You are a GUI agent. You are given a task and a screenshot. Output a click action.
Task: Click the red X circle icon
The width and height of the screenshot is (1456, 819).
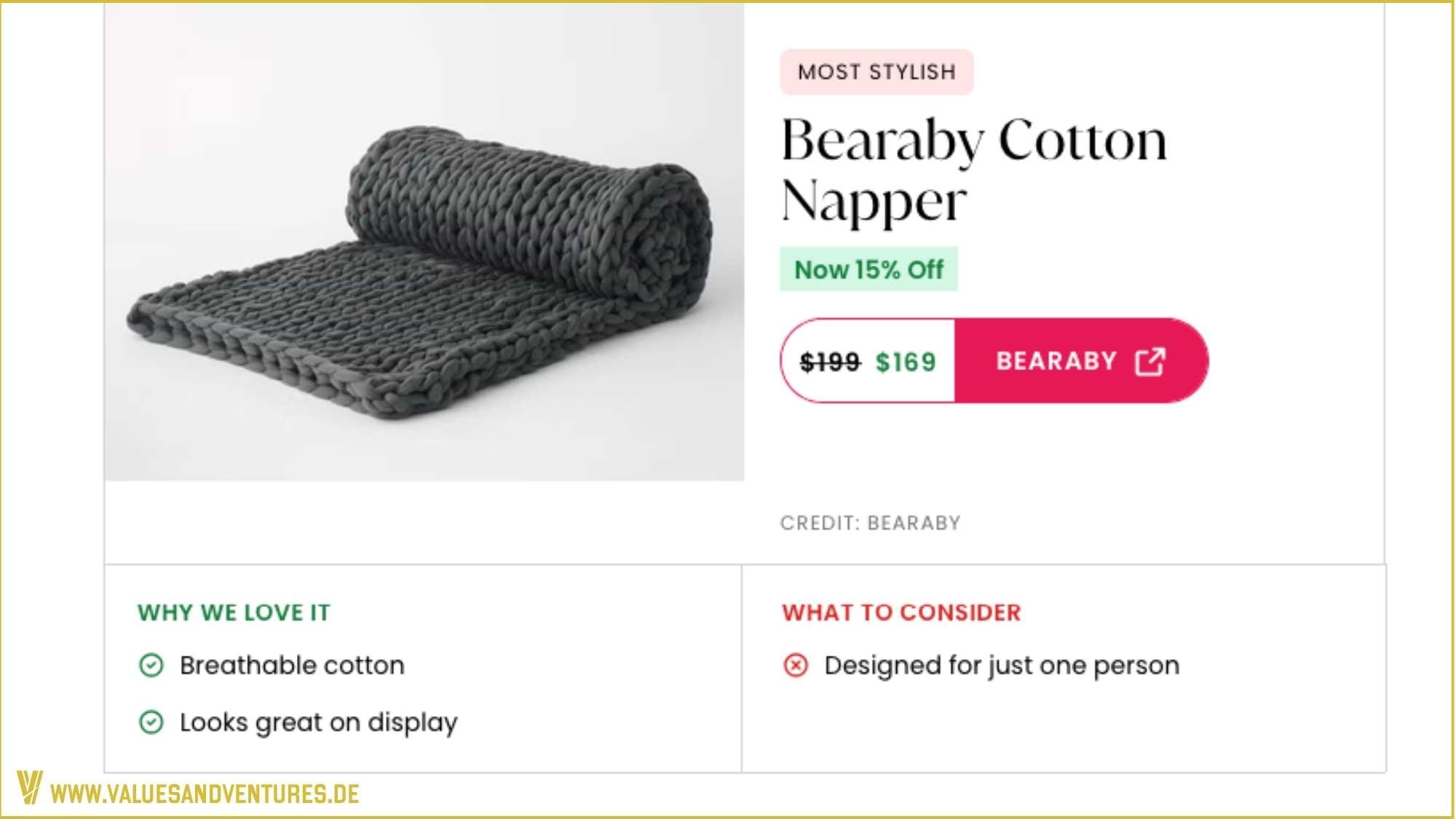(x=796, y=665)
